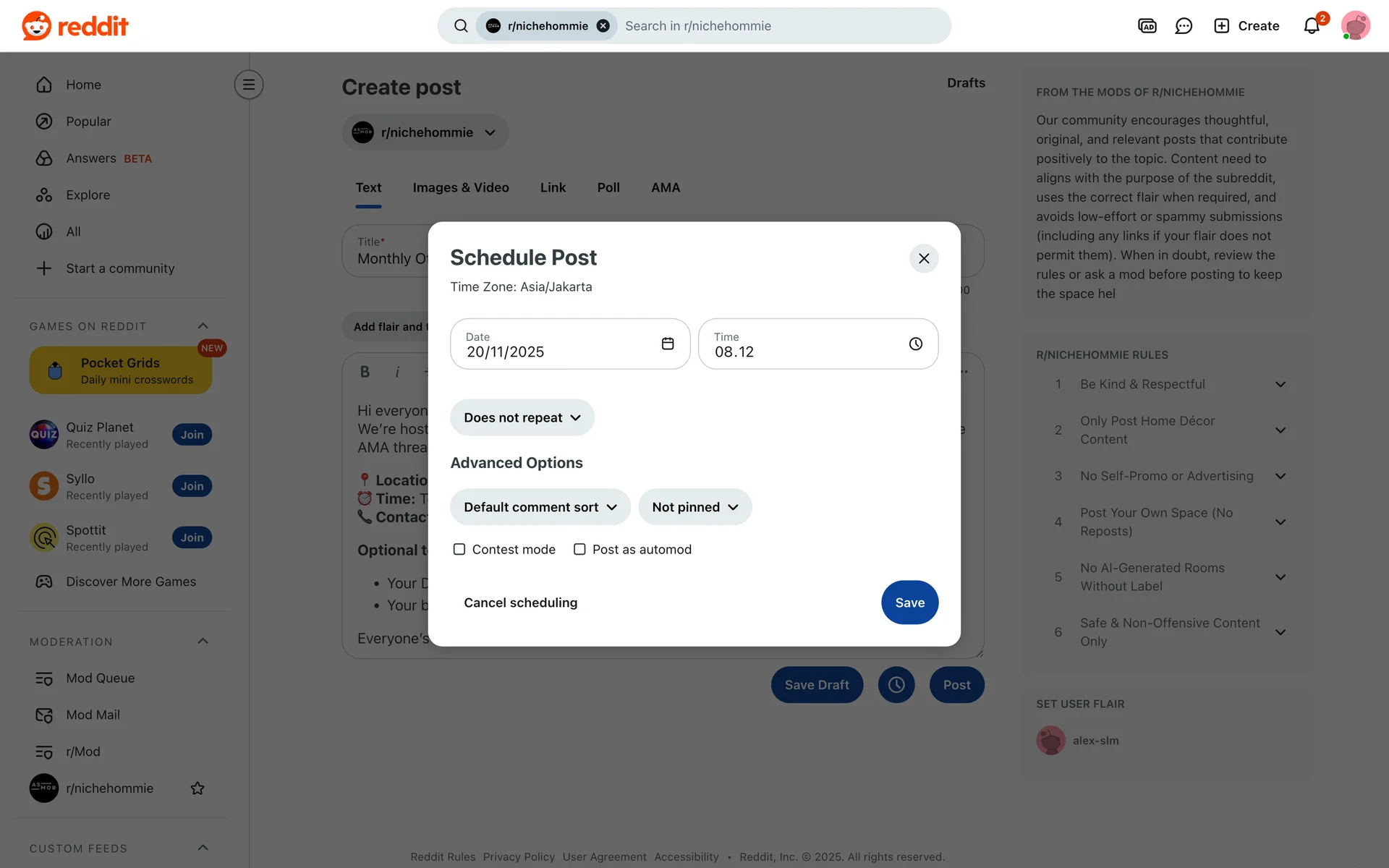The width and height of the screenshot is (1389, 868).
Task: Open the notifications bell
Action: tap(1311, 26)
